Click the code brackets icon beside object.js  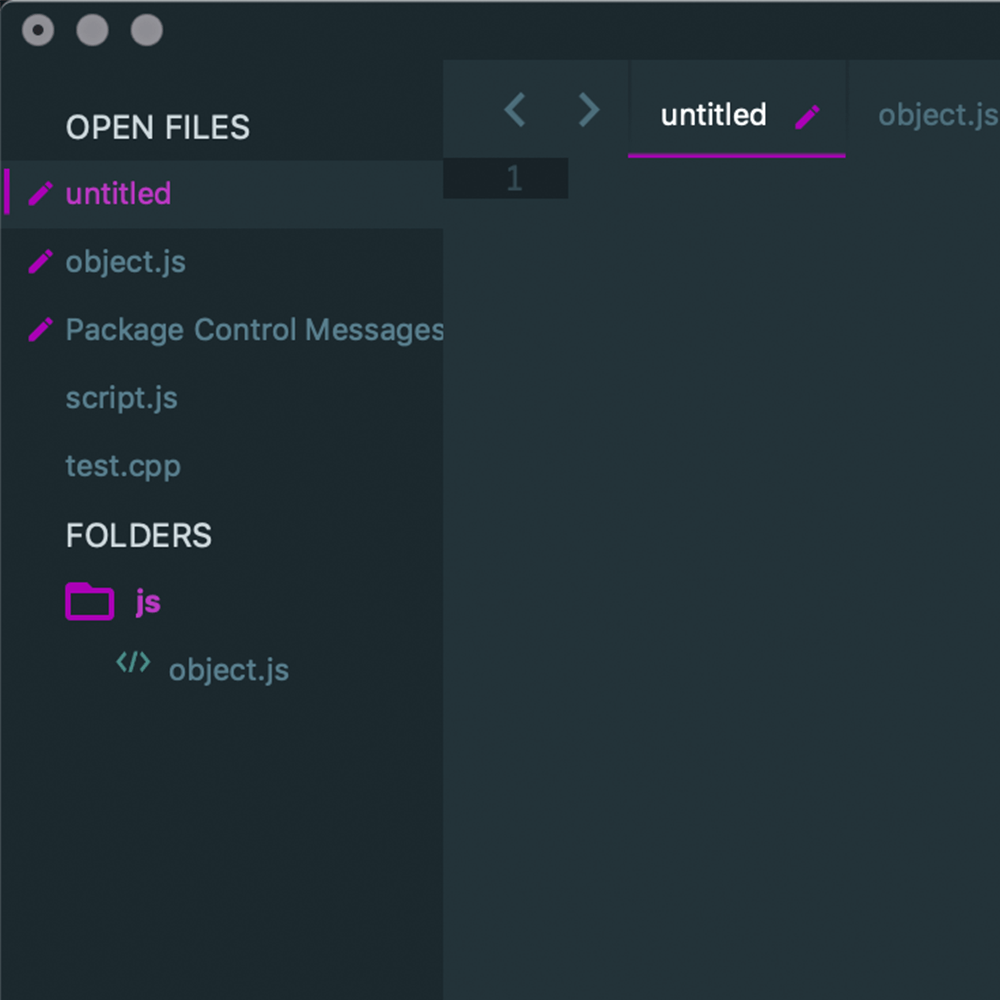click(133, 663)
